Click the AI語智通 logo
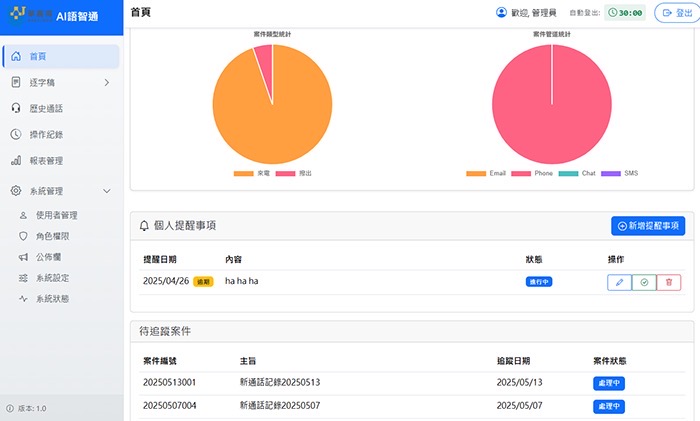The image size is (700, 421). pyautogui.click(x=60, y=15)
